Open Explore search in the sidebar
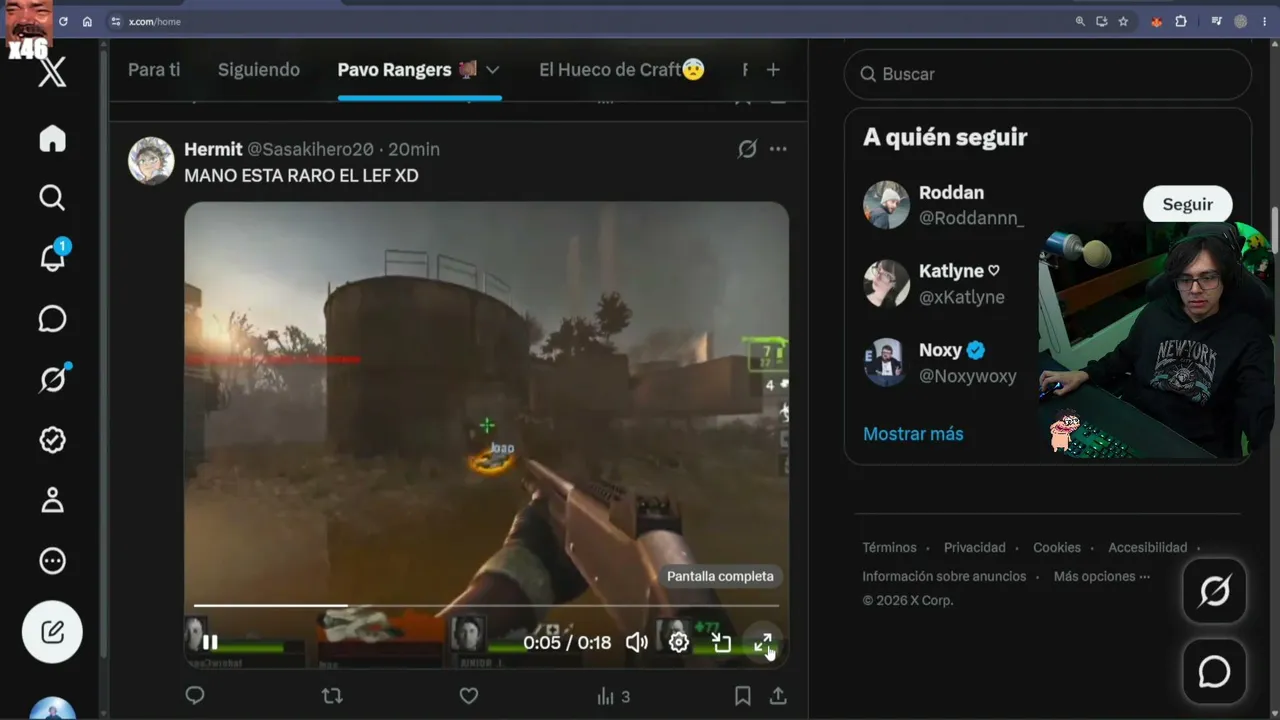 [52, 198]
